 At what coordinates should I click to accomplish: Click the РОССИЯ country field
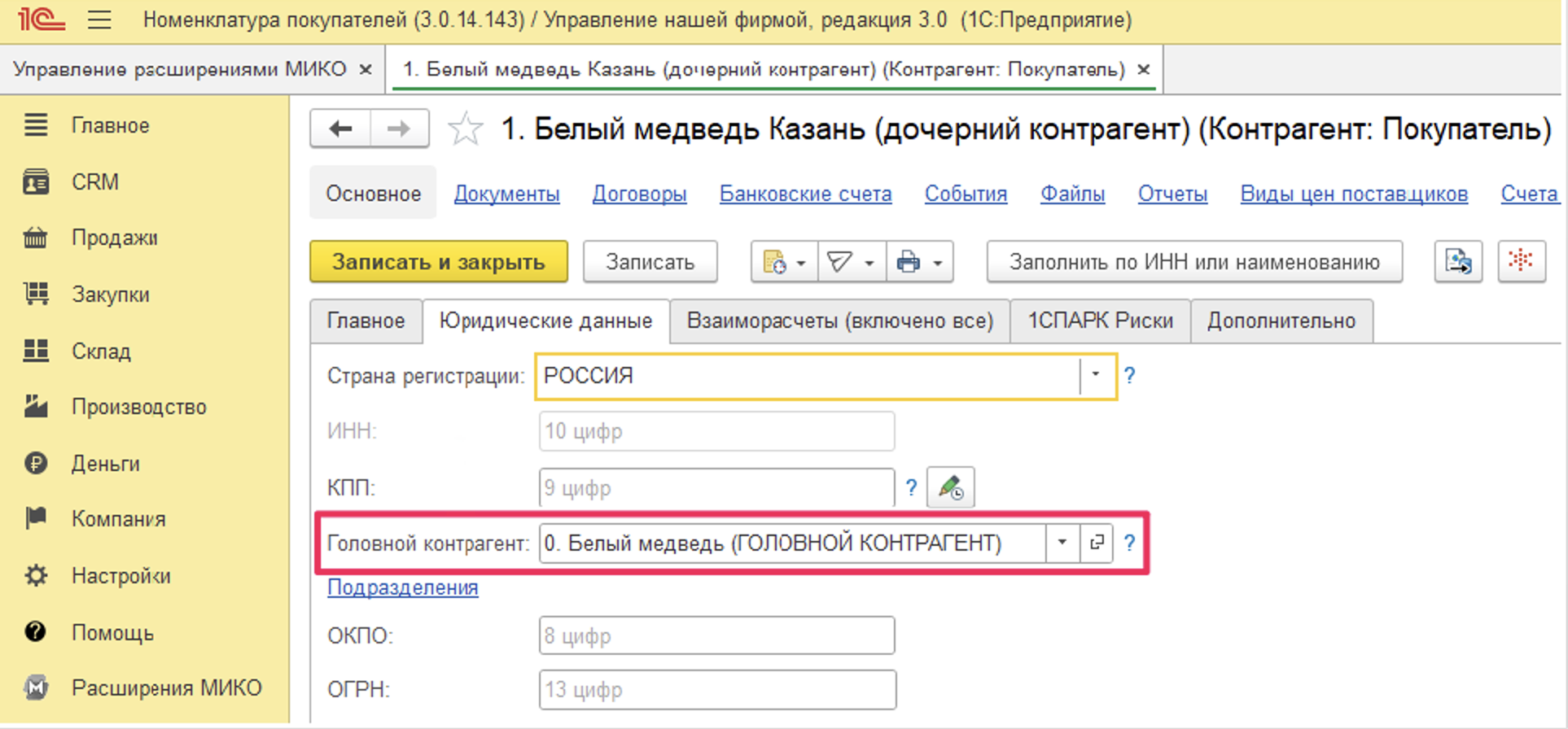(x=808, y=376)
